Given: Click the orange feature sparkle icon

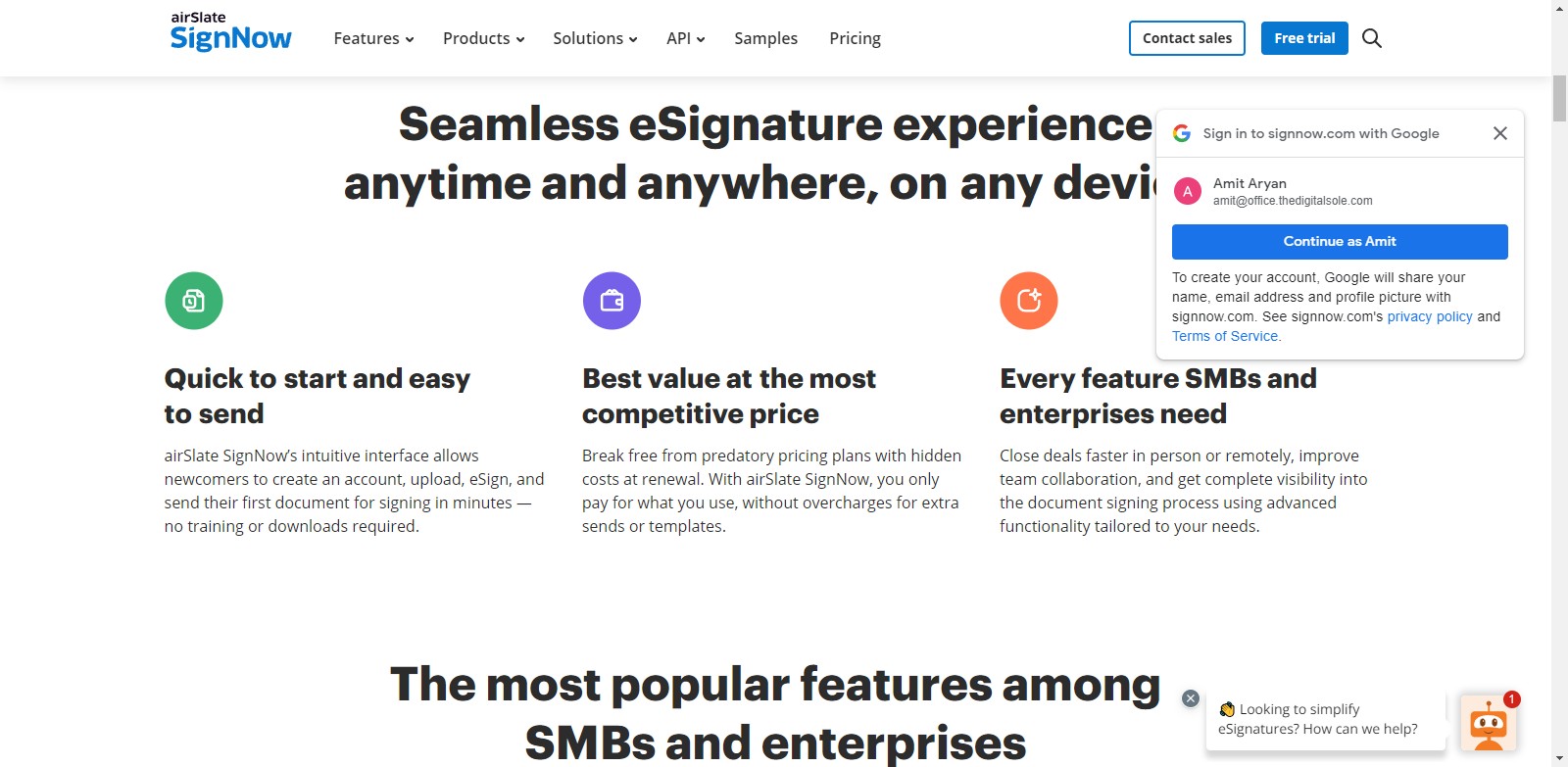Looking at the screenshot, I should [x=1029, y=301].
